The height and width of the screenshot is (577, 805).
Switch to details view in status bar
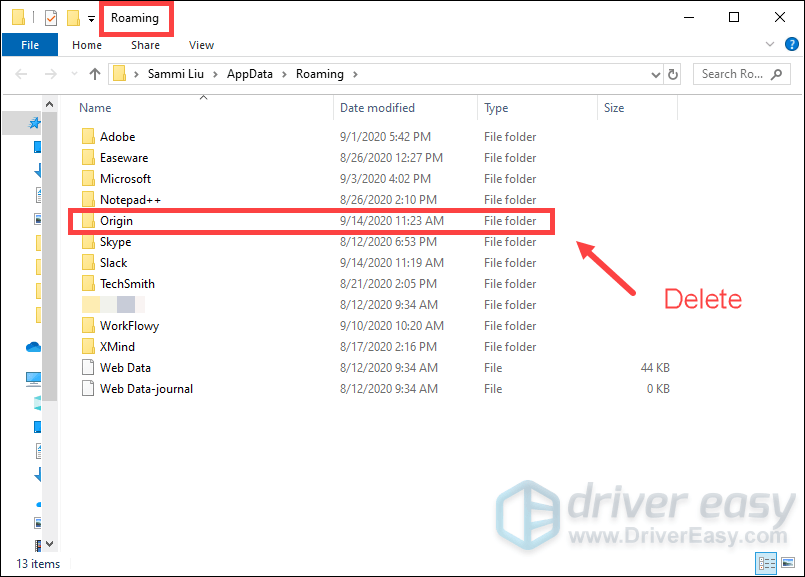pos(767,564)
